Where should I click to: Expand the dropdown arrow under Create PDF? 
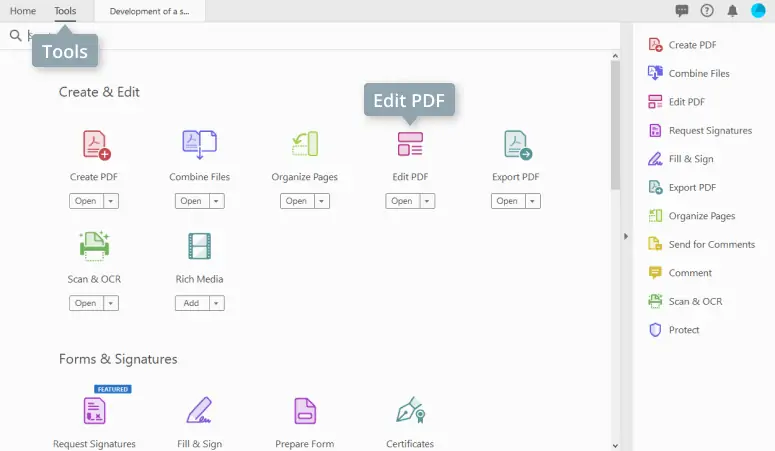(x=111, y=201)
